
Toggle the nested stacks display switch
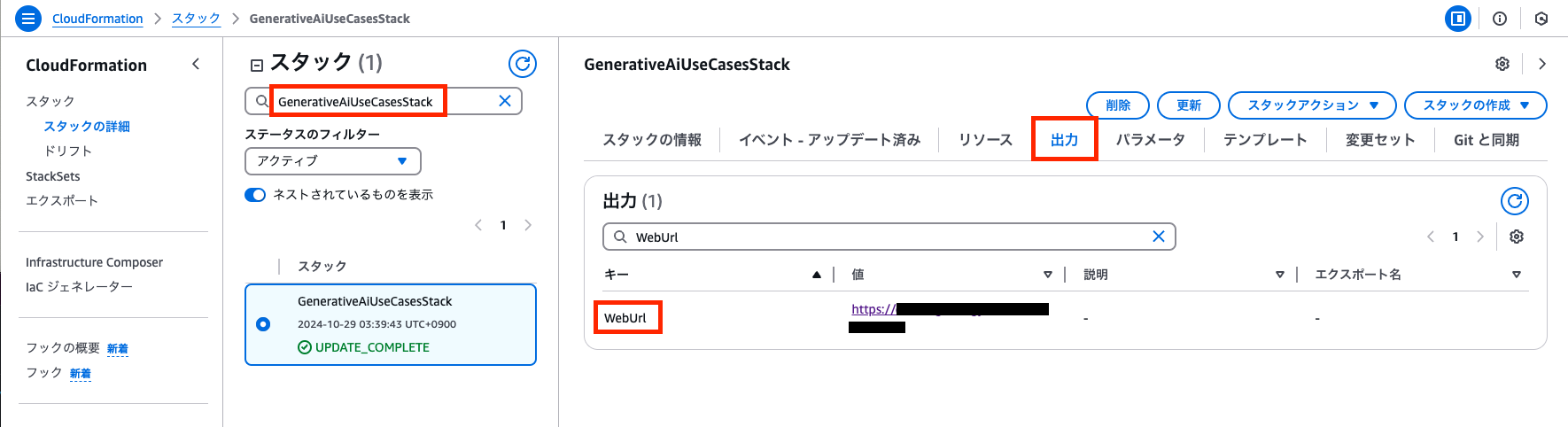(255, 195)
